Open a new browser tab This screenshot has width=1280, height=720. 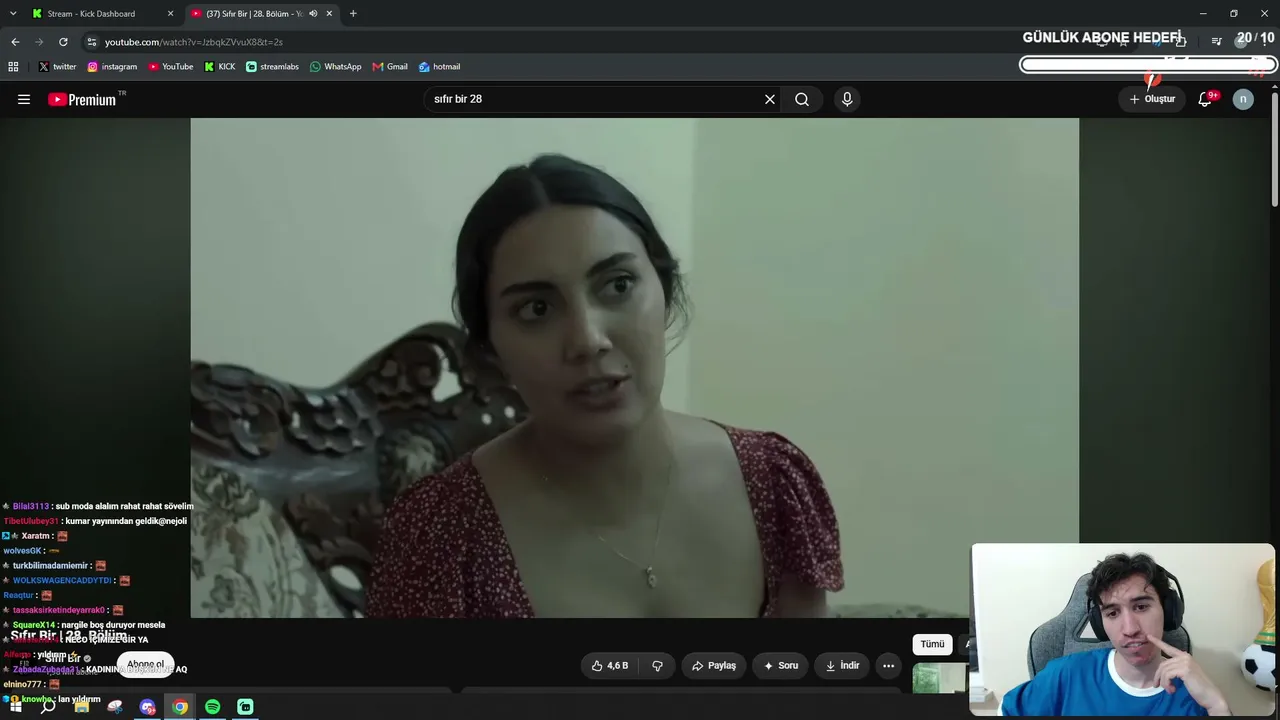[x=353, y=14]
